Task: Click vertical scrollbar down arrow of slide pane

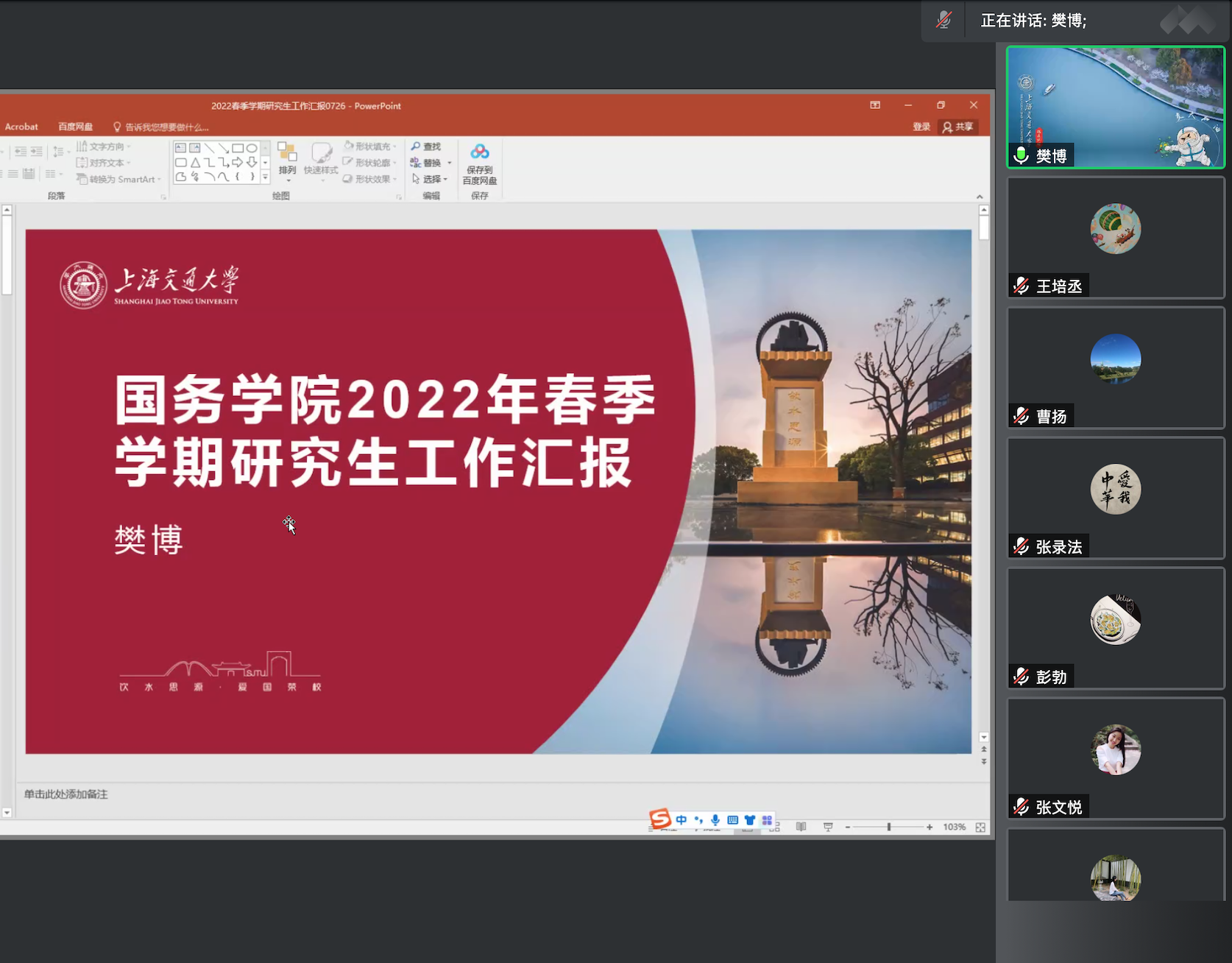Action: (984, 737)
